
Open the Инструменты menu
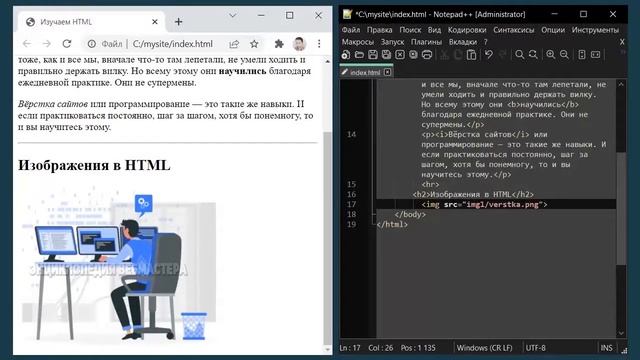click(595, 30)
